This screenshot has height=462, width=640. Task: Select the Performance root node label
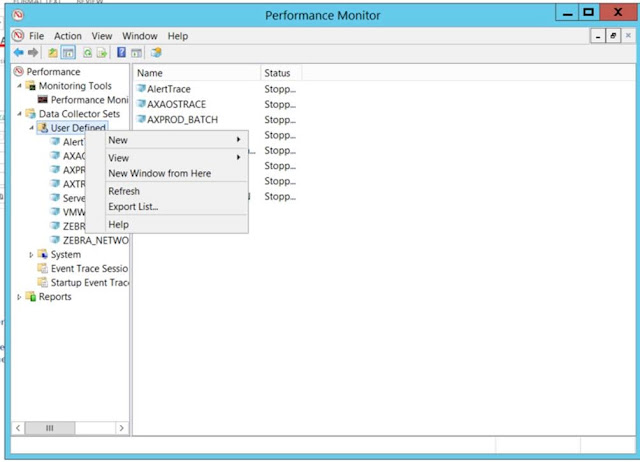point(53,72)
